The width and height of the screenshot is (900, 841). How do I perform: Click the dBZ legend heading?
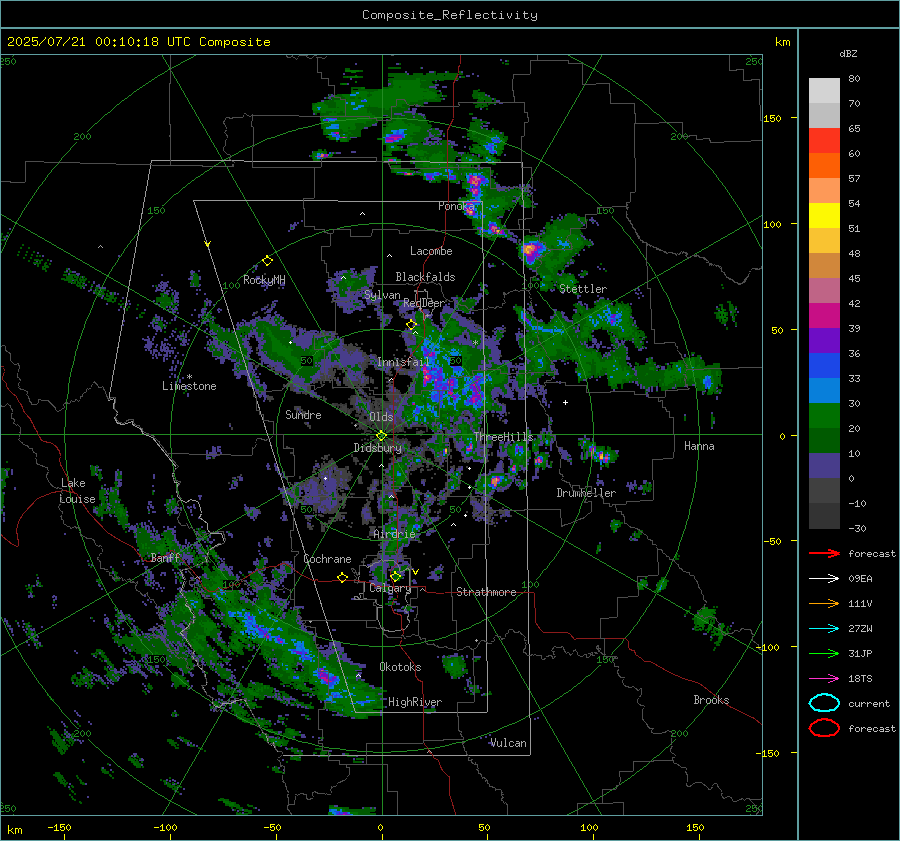click(x=848, y=54)
